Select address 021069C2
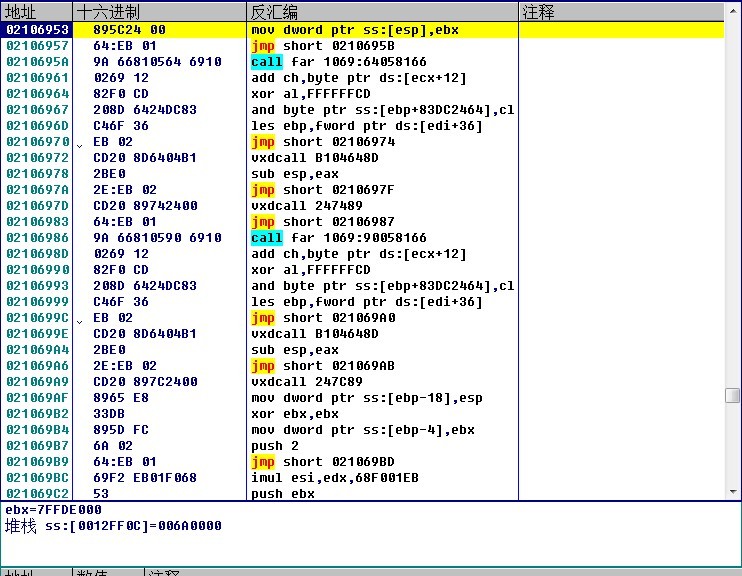 click(37, 494)
